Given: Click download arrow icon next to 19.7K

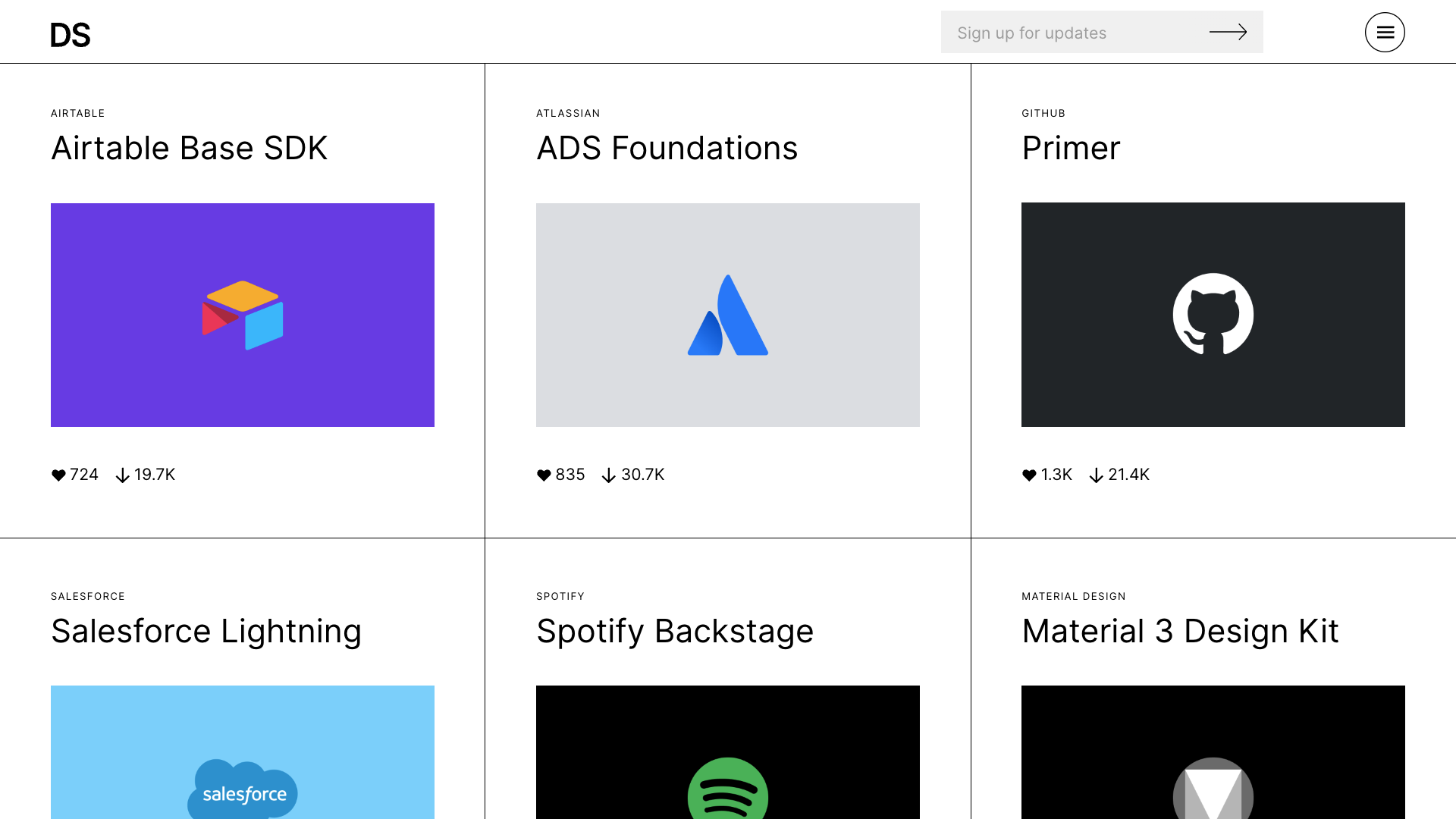Looking at the screenshot, I should coord(122,475).
